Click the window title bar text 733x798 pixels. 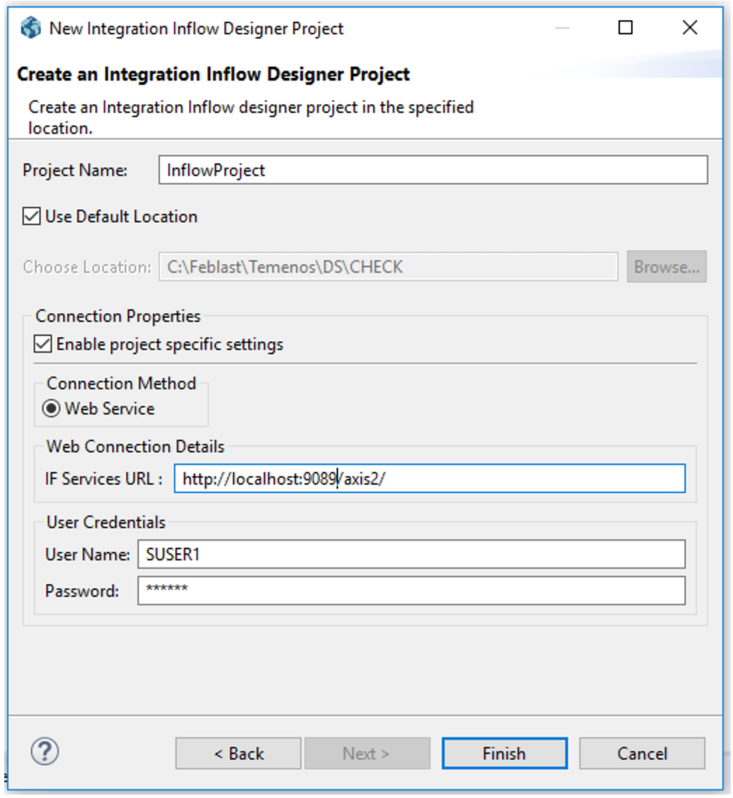pos(196,28)
